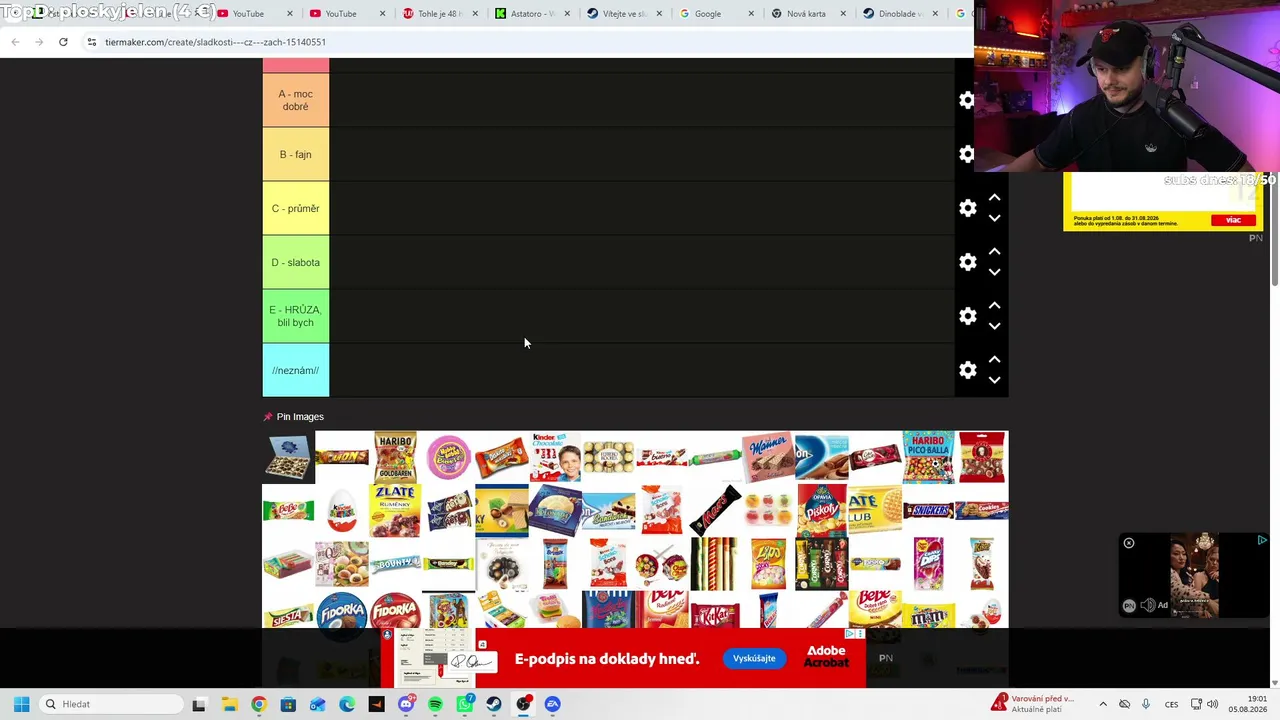Viewport: 1280px width, 720px height.
Task: Click the Hledat taskbar search box
Action: (x=112, y=704)
